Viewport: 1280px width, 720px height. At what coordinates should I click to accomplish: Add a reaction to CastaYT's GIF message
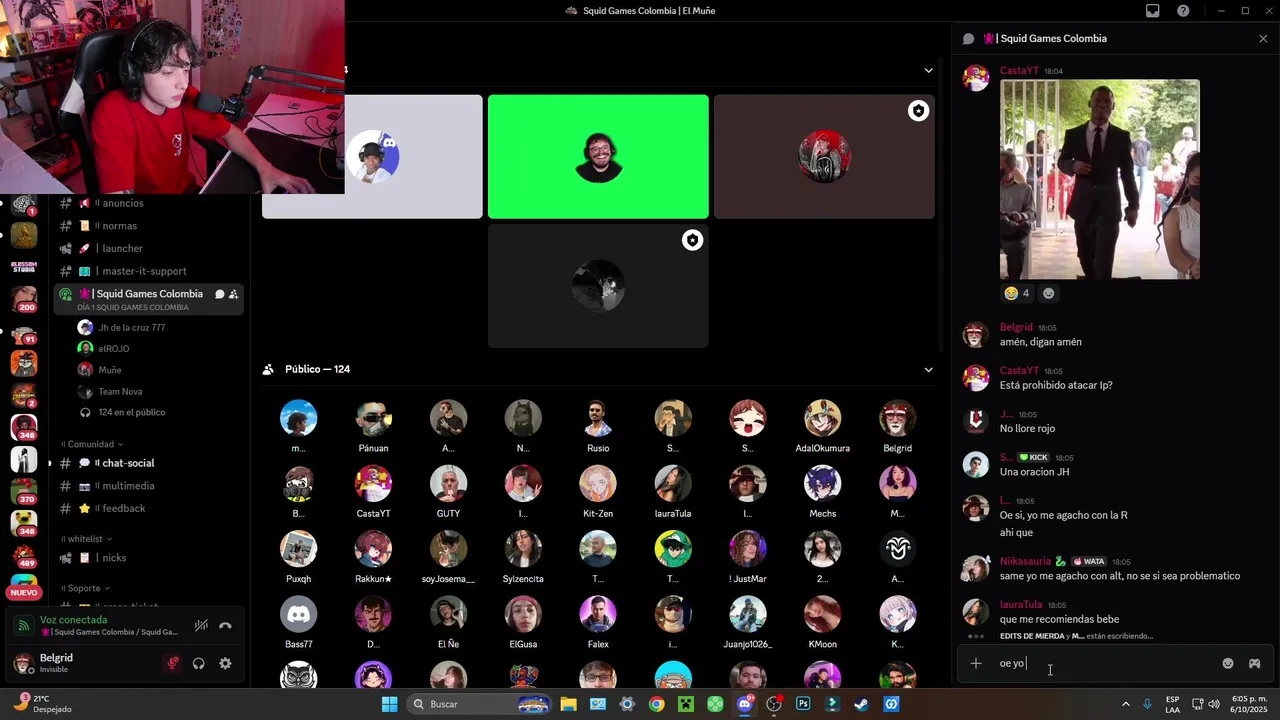pos(1048,293)
